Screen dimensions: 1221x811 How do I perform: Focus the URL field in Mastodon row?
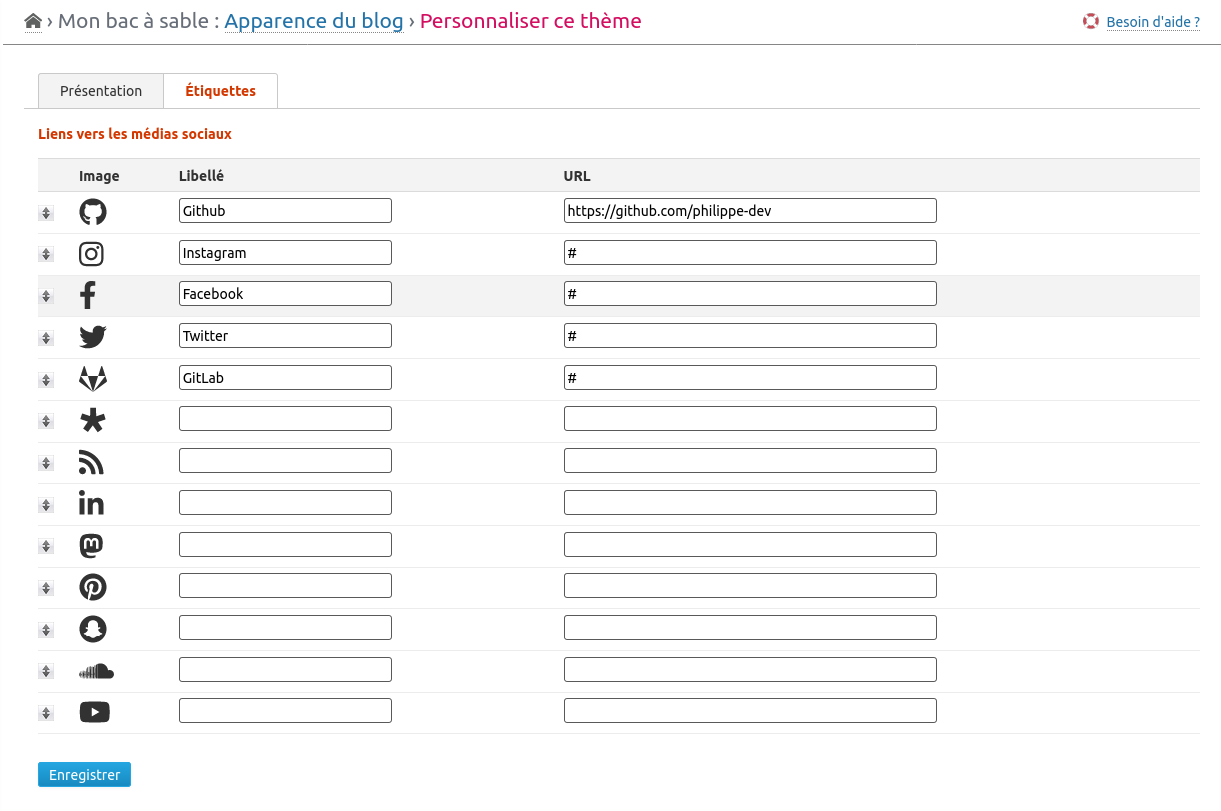pyautogui.click(x=750, y=545)
